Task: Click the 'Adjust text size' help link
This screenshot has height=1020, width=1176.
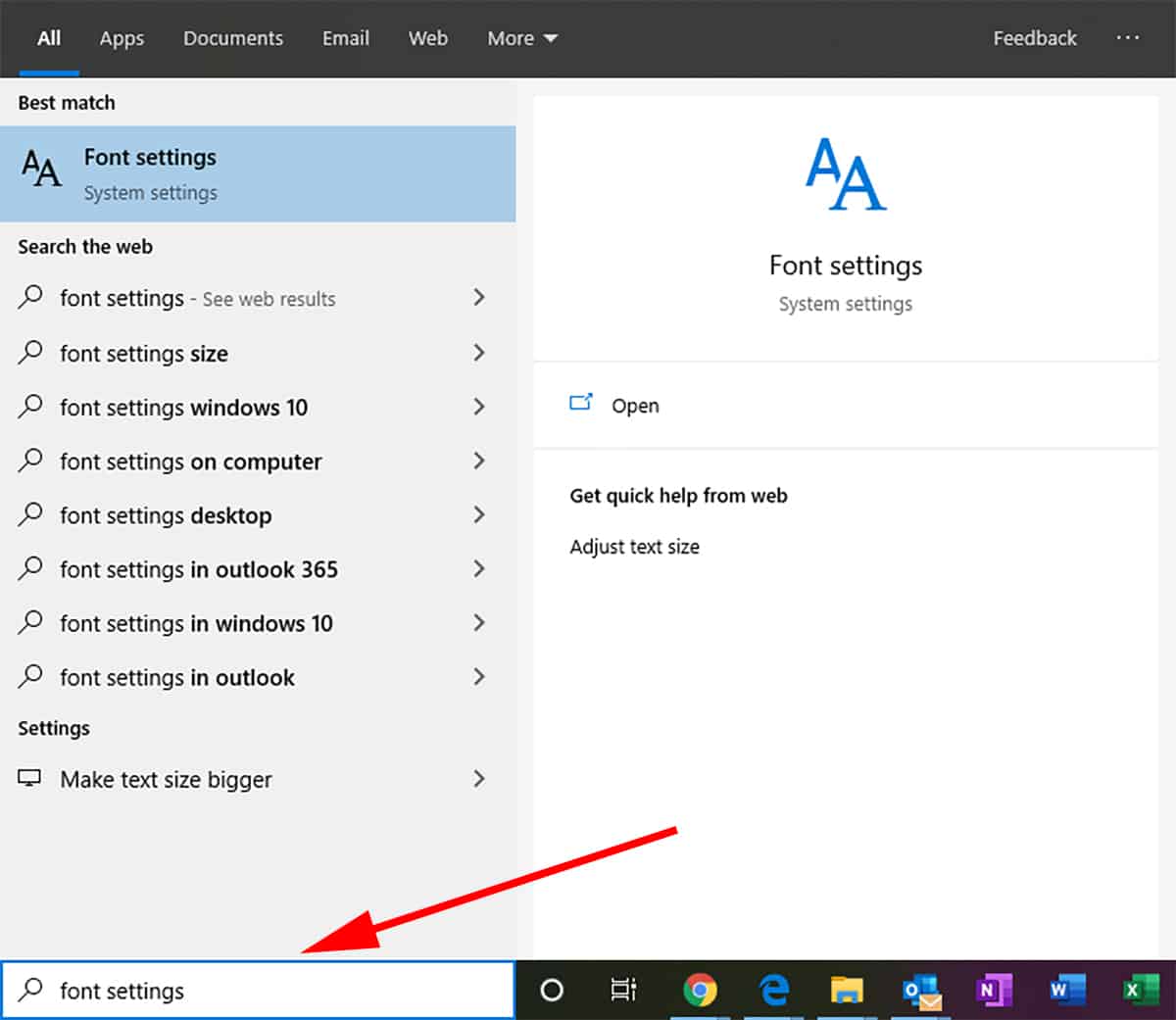Action: (x=634, y=547)
